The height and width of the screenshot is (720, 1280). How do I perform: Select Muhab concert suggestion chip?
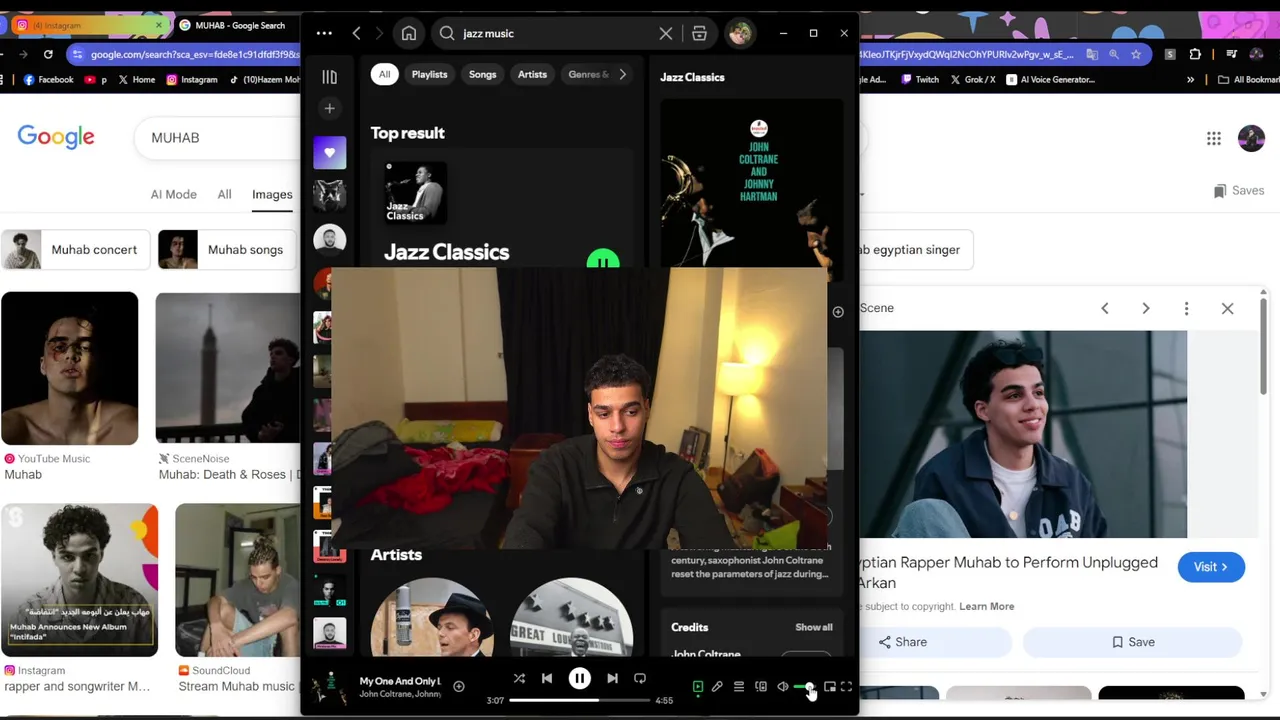pos(76,250)
